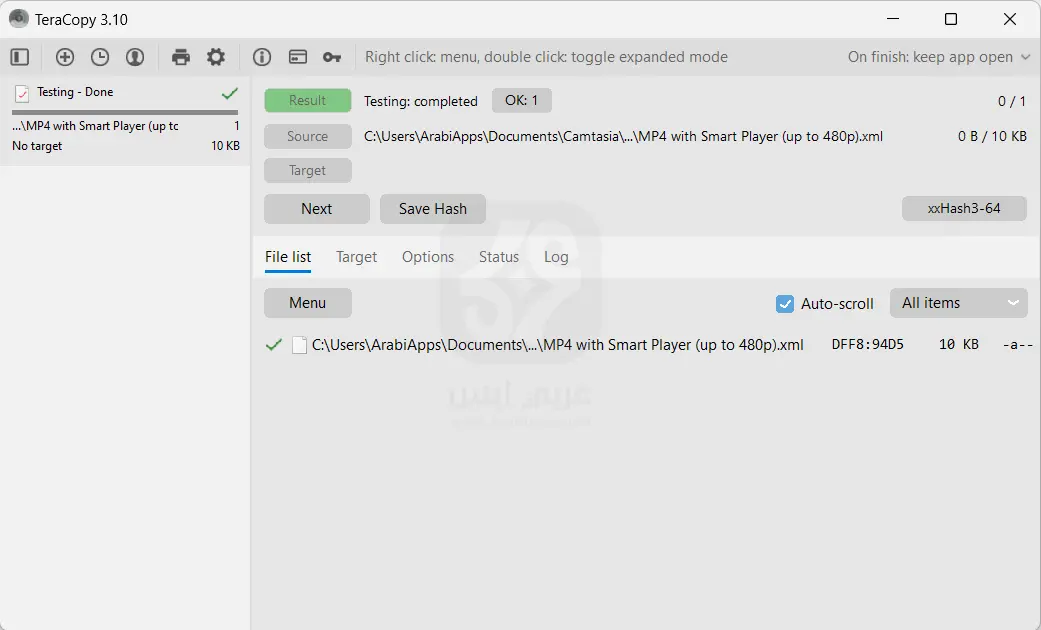This screenshot has height=630, width=1041.
Task: Toggle the sidebar panel icon
Action: pyautogui.click(x=20, y=57)
